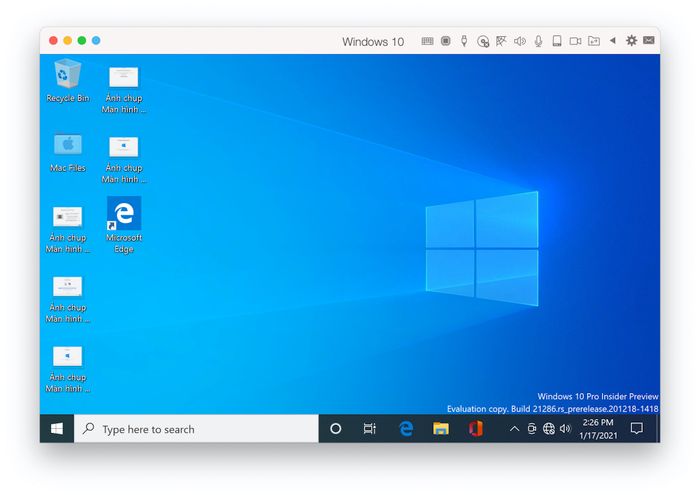Open the shared folders icon in toolbar
Viewport: 700px width, 495px height.
click(x=594, y=41)
